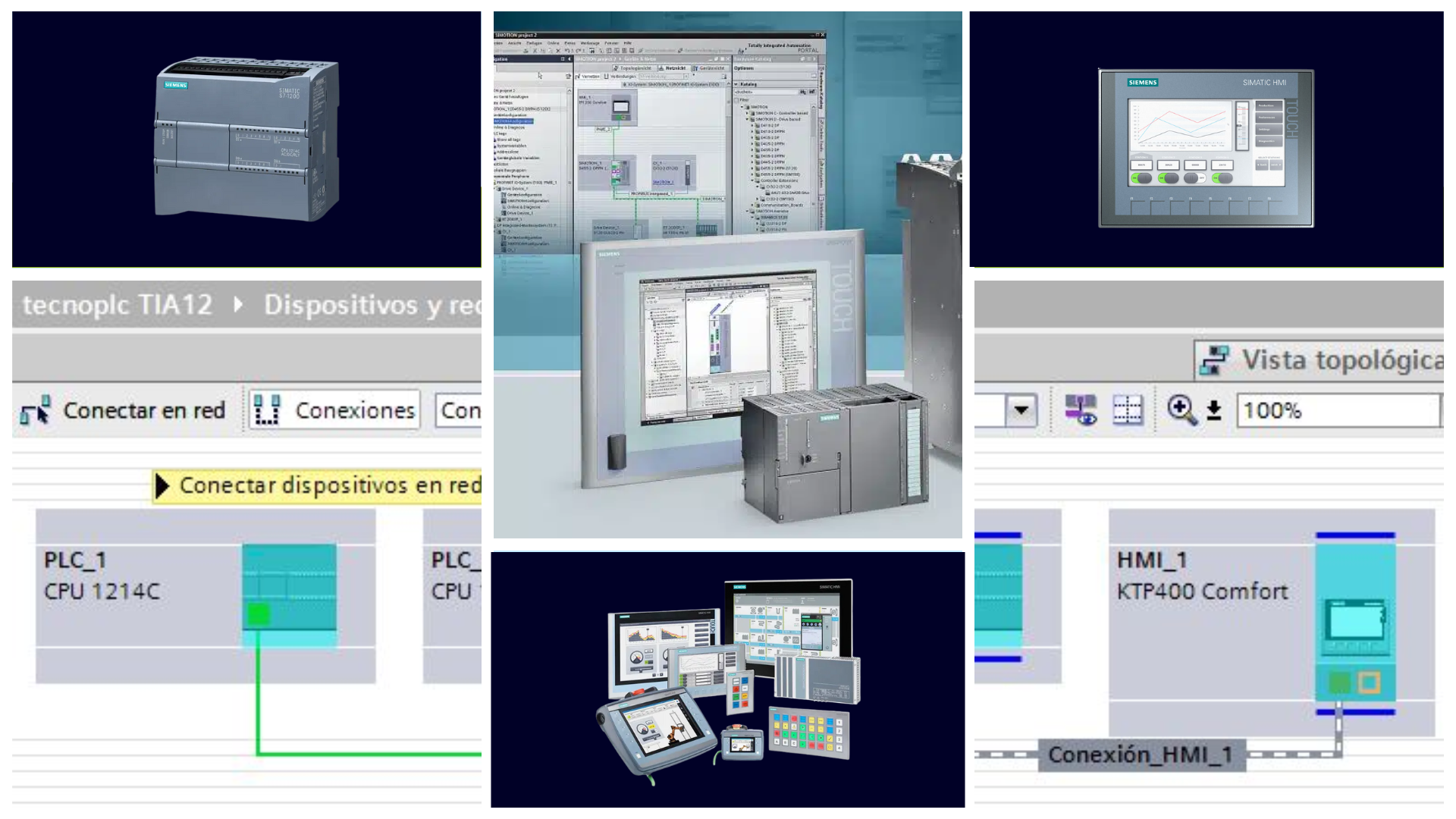Open the connection type combo box beside Verbindungen
The image size is (1456, 819).
(663, 76)
